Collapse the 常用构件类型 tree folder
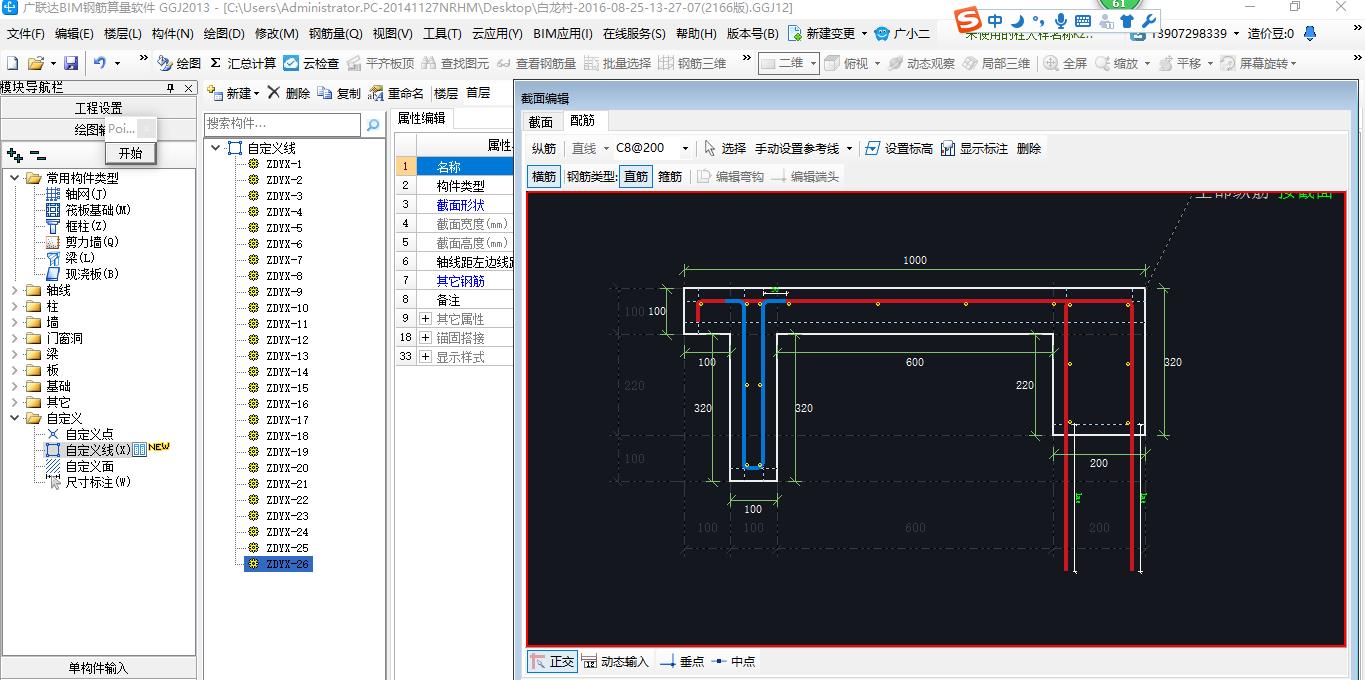This screenshot has width=1365, height=680. 15,178
